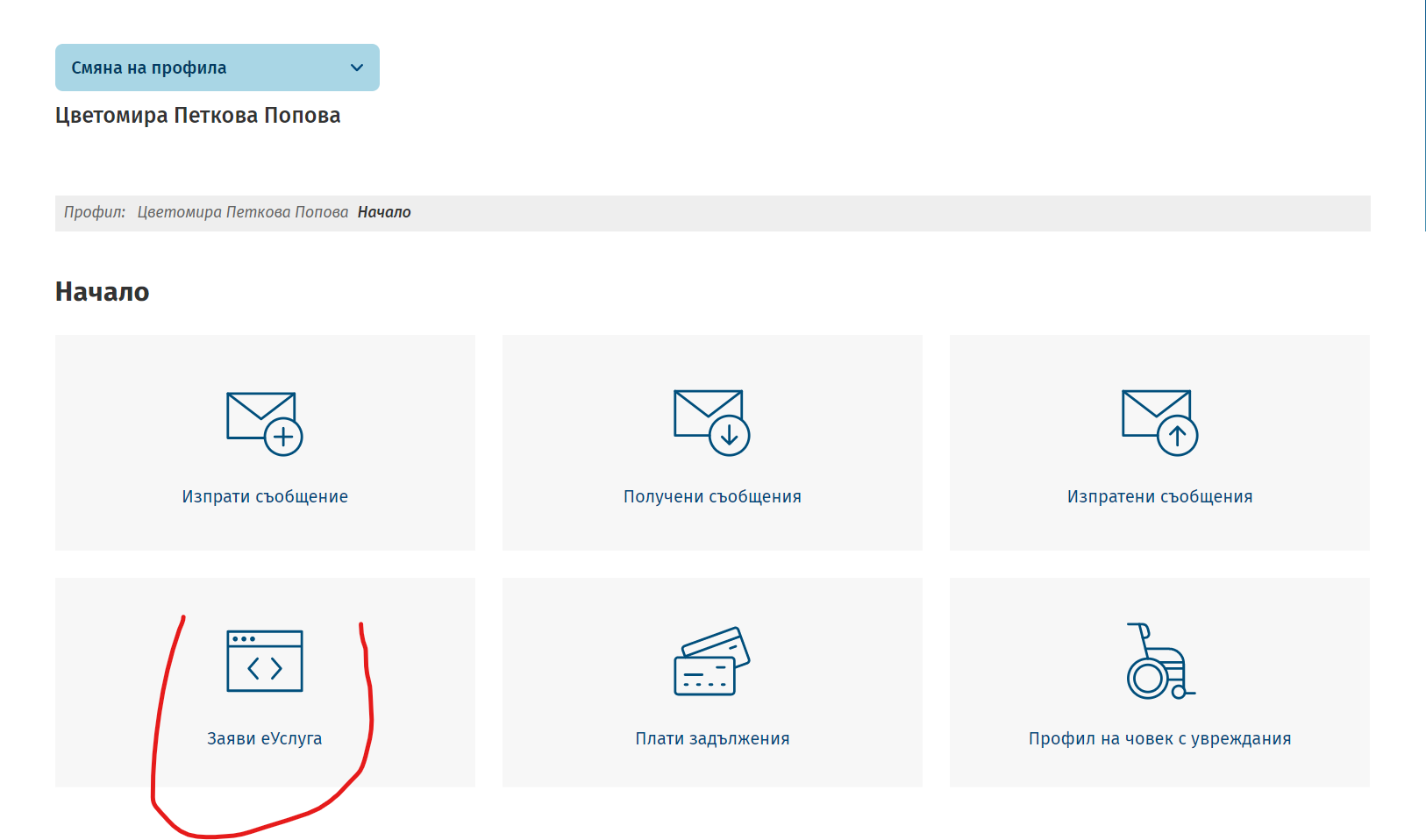Click the Начало page heading
1426x840 pixels.
(102, 292)
